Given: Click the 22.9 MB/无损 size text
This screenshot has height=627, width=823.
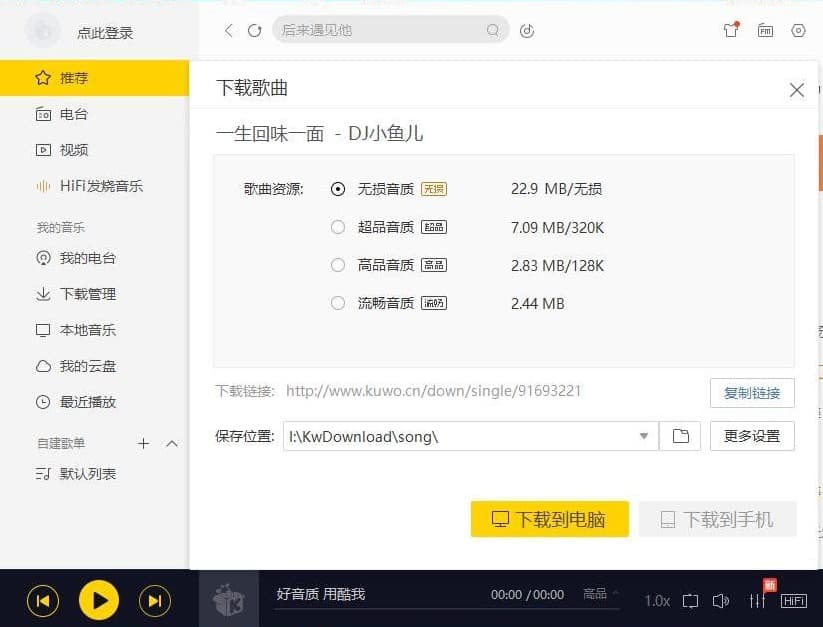Looking at the screenshot, I should tap(556, 189).
